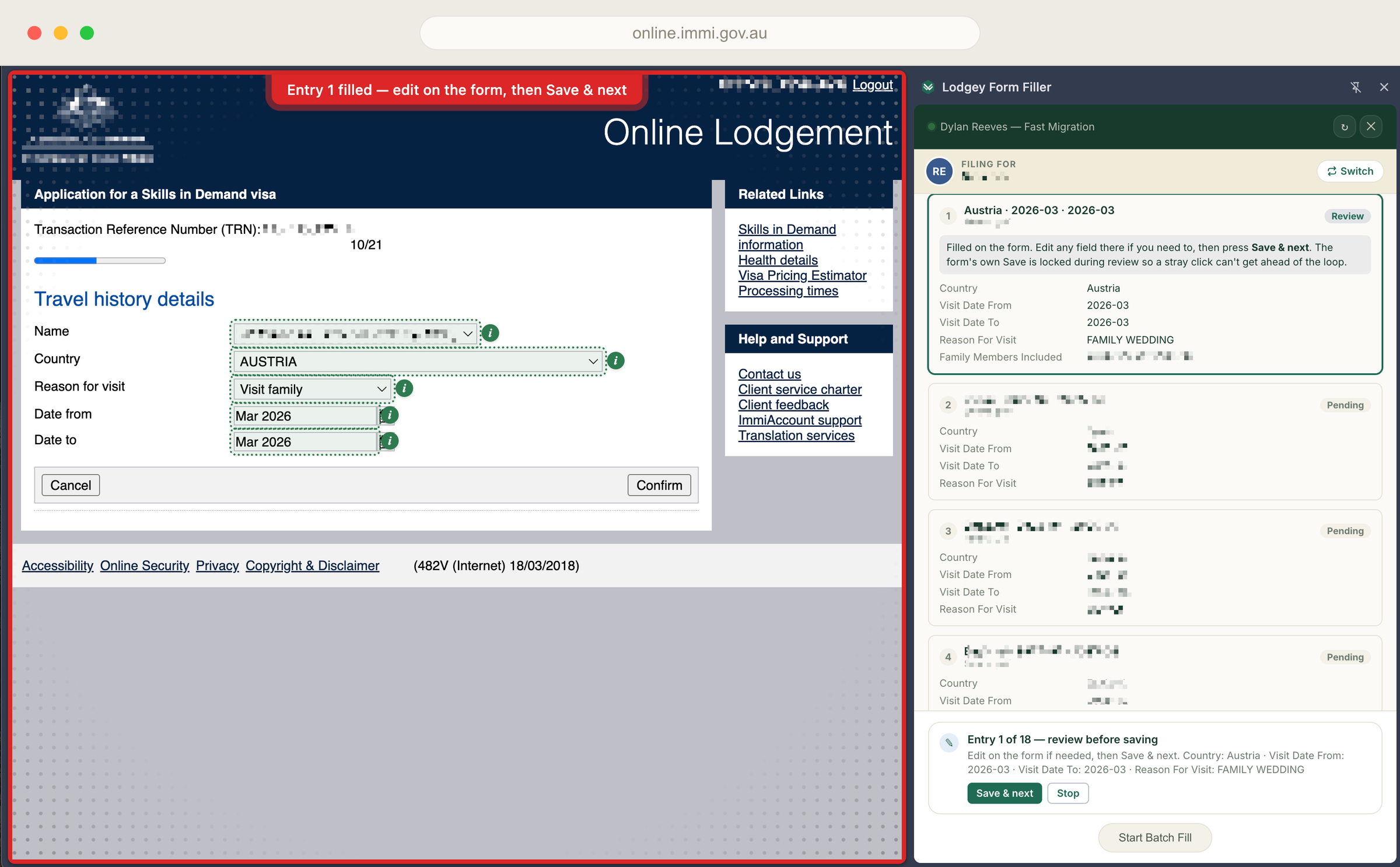This screenshot has height=867, width=1400.
Task: Edit the Date to field
Action: [306, 442]
